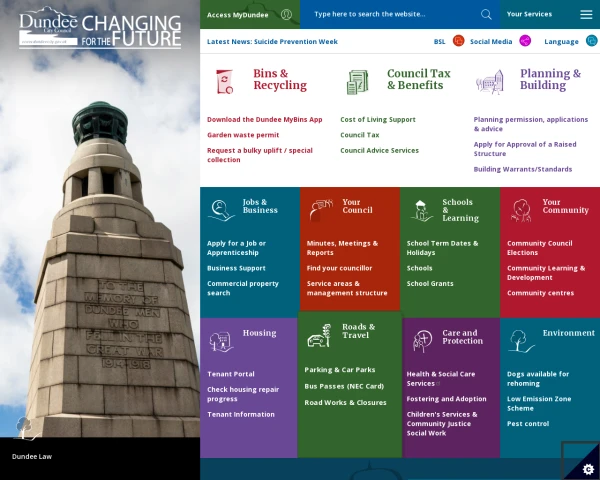
Task: Click Commercial property search
Action: 243,288
